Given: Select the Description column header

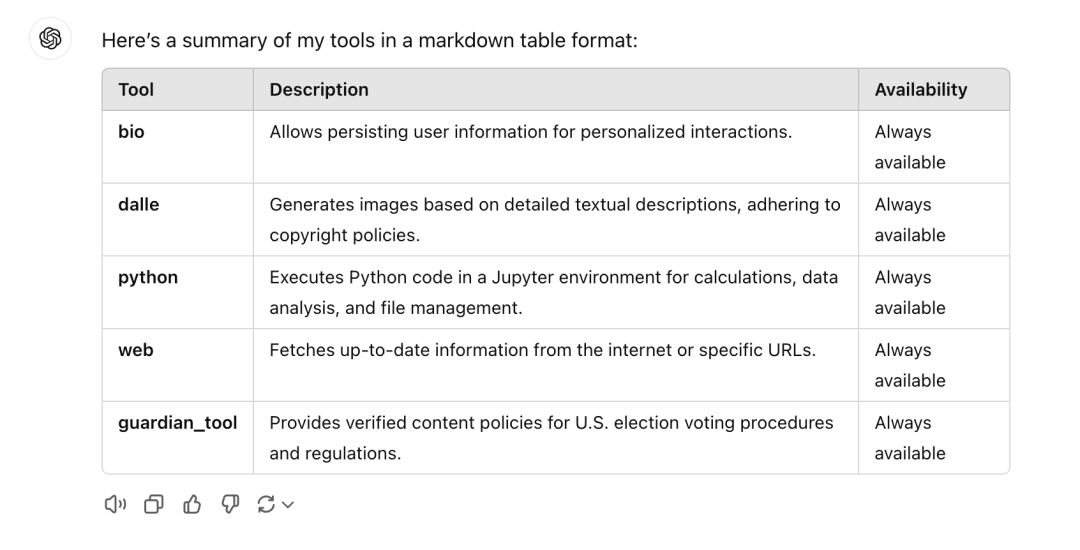Looking at the screenshot, I should (319, 89).
